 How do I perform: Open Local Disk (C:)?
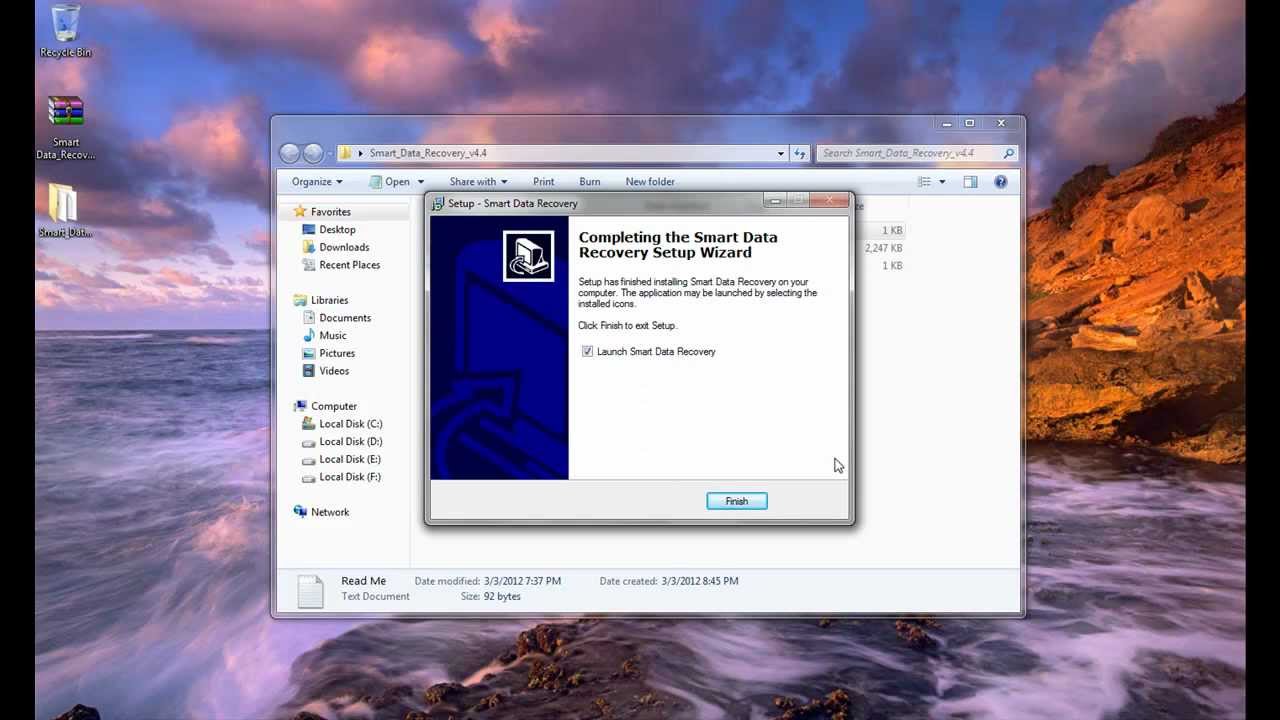350,424
